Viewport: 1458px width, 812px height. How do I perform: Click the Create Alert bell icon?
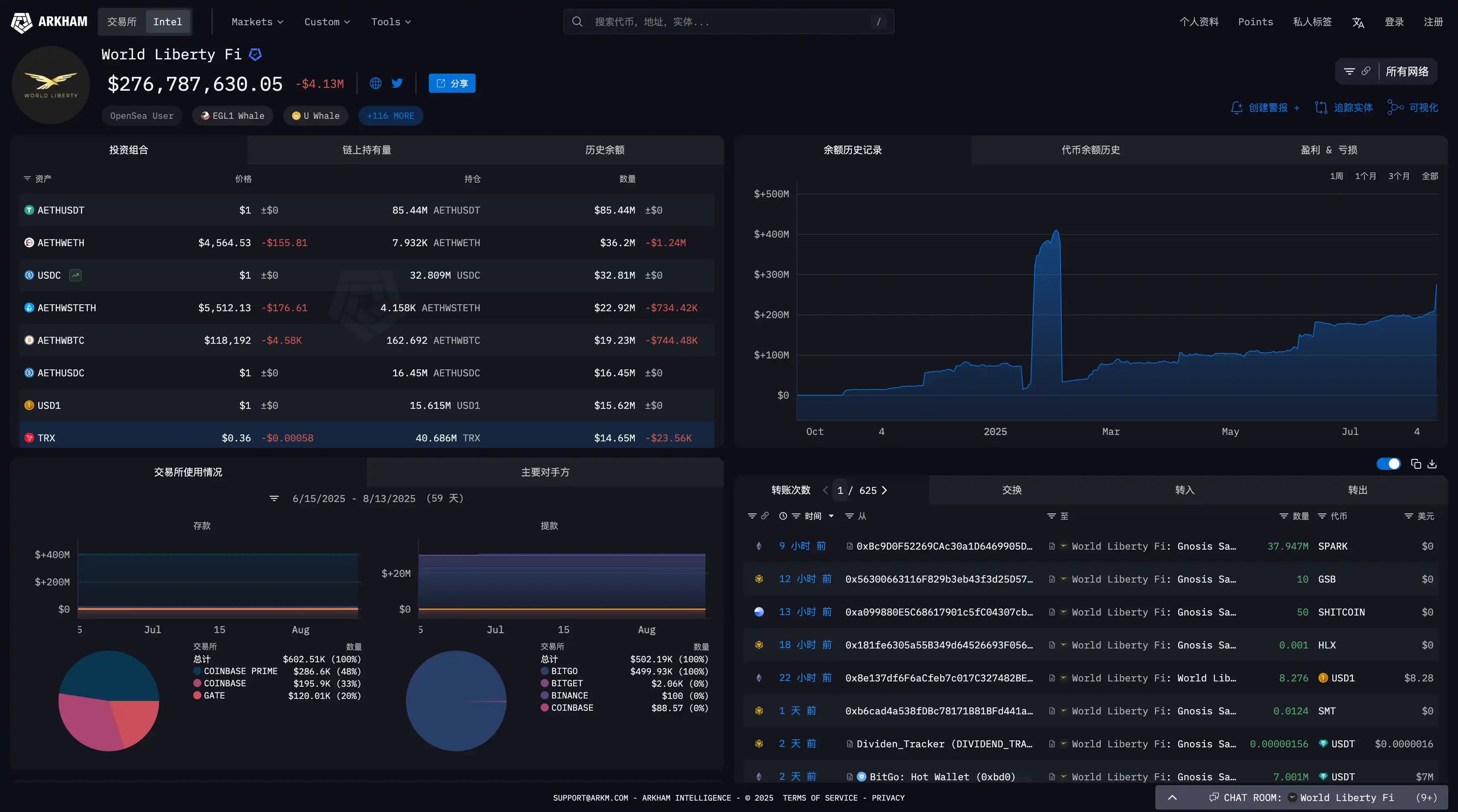tap(1237, 107)
